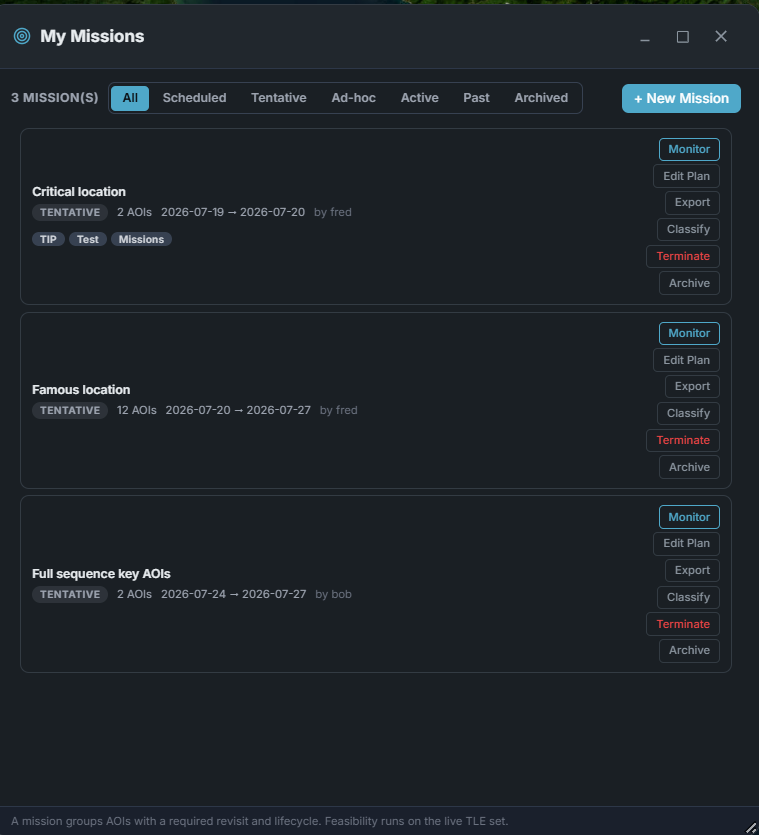Export the Famous location mission

(x=692, y=387)
